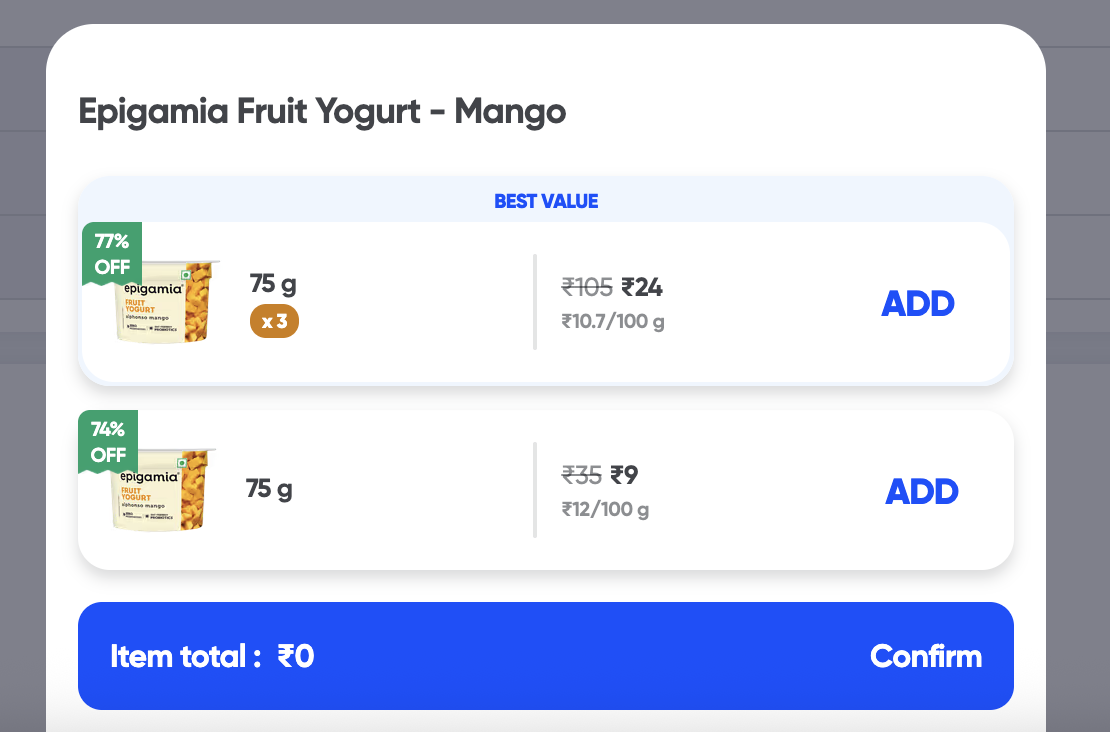Click the ₹10.7/100 g unit price
Image resolution: width=1110 pixels, height=732 pixels.
(x=613, y=322)
